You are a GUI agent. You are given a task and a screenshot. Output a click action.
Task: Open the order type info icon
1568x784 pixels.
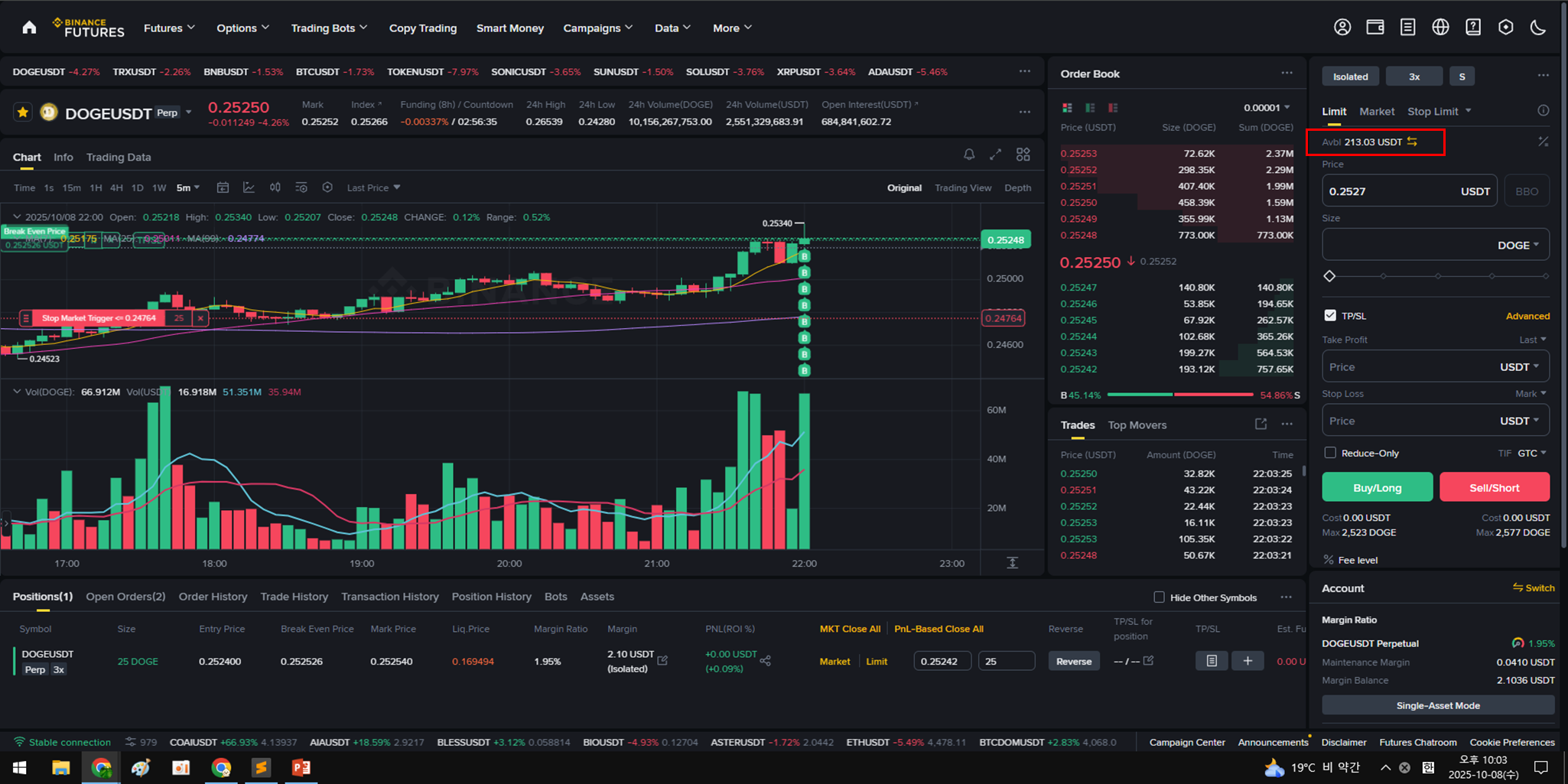coord(1544,111)
